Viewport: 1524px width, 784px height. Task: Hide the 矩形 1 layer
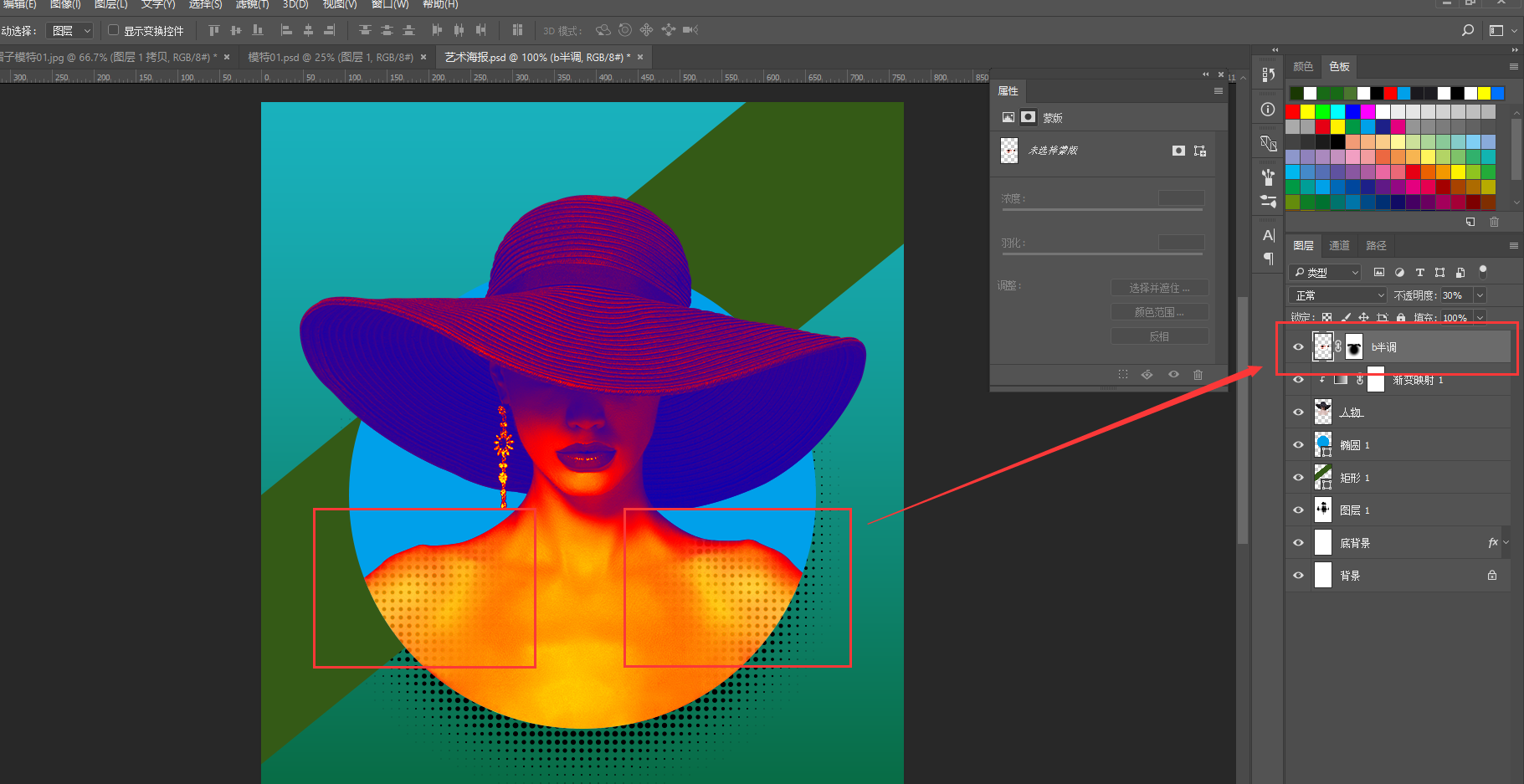(1298, 478)
